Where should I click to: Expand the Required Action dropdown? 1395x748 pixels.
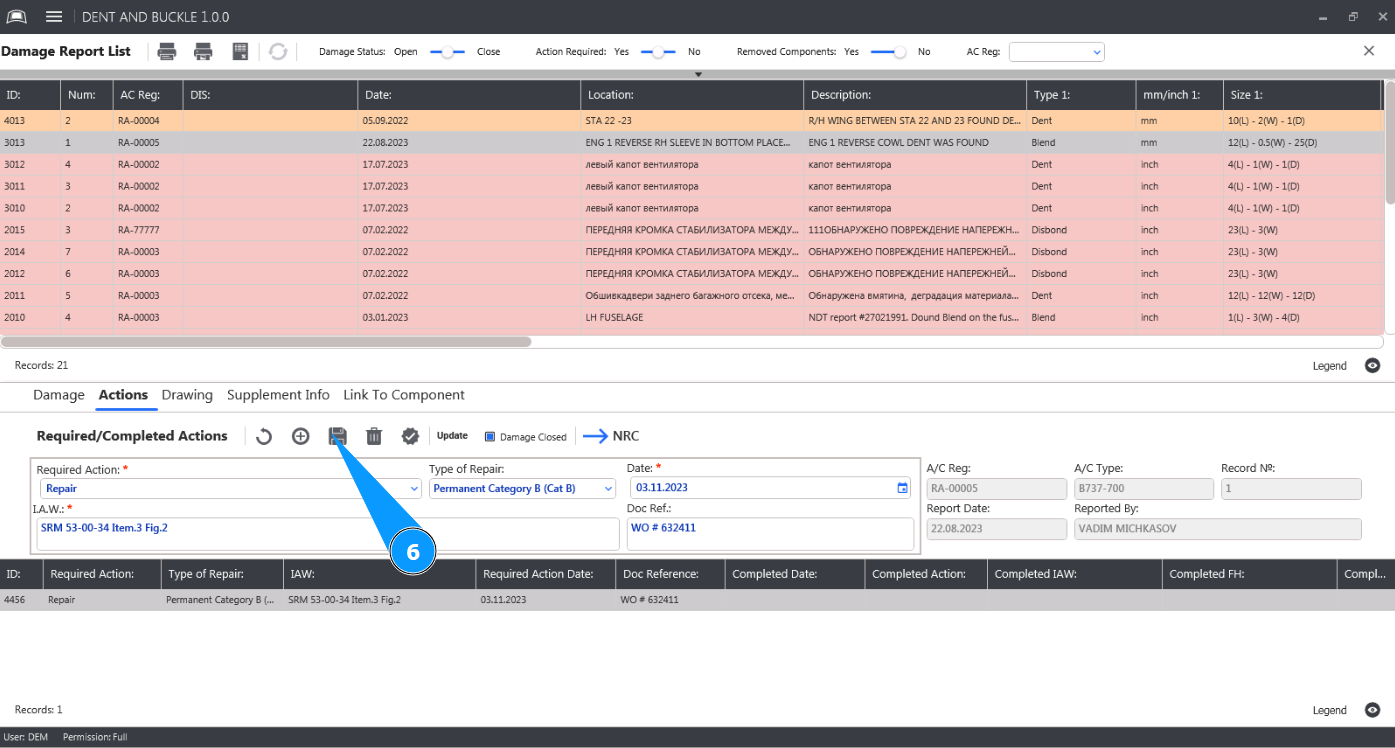(414, 489)
